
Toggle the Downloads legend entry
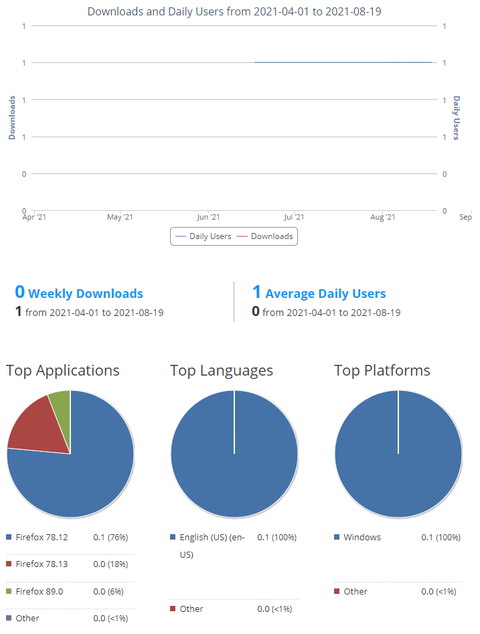[265, 237]
